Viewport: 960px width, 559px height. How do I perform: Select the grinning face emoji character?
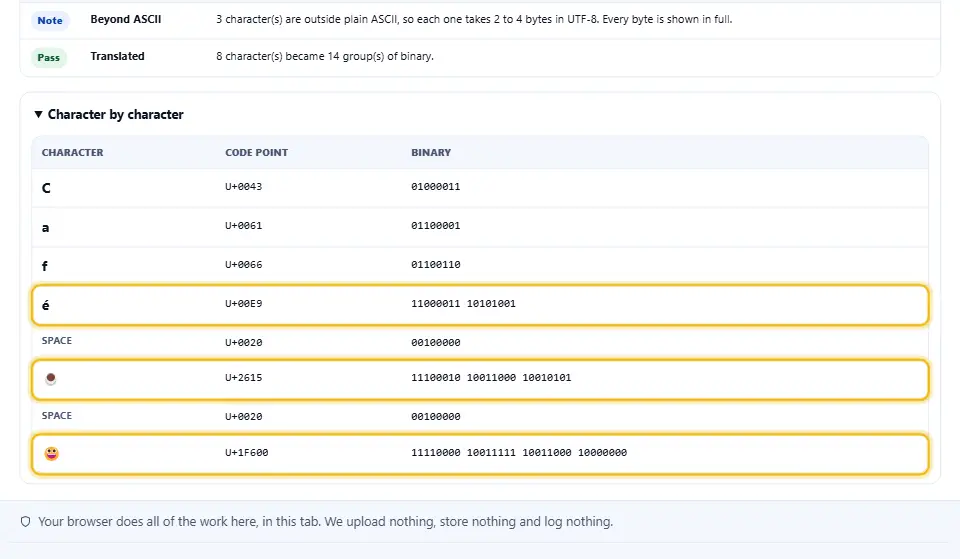tap(51, 454)
